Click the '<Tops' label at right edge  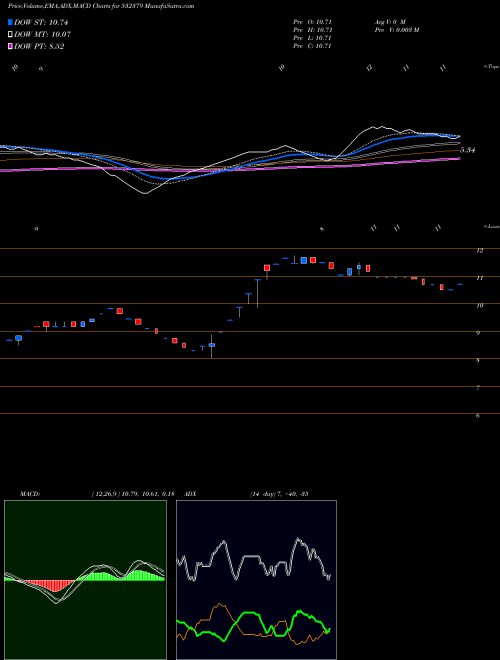pyautogui.click(x=492, y=67)
